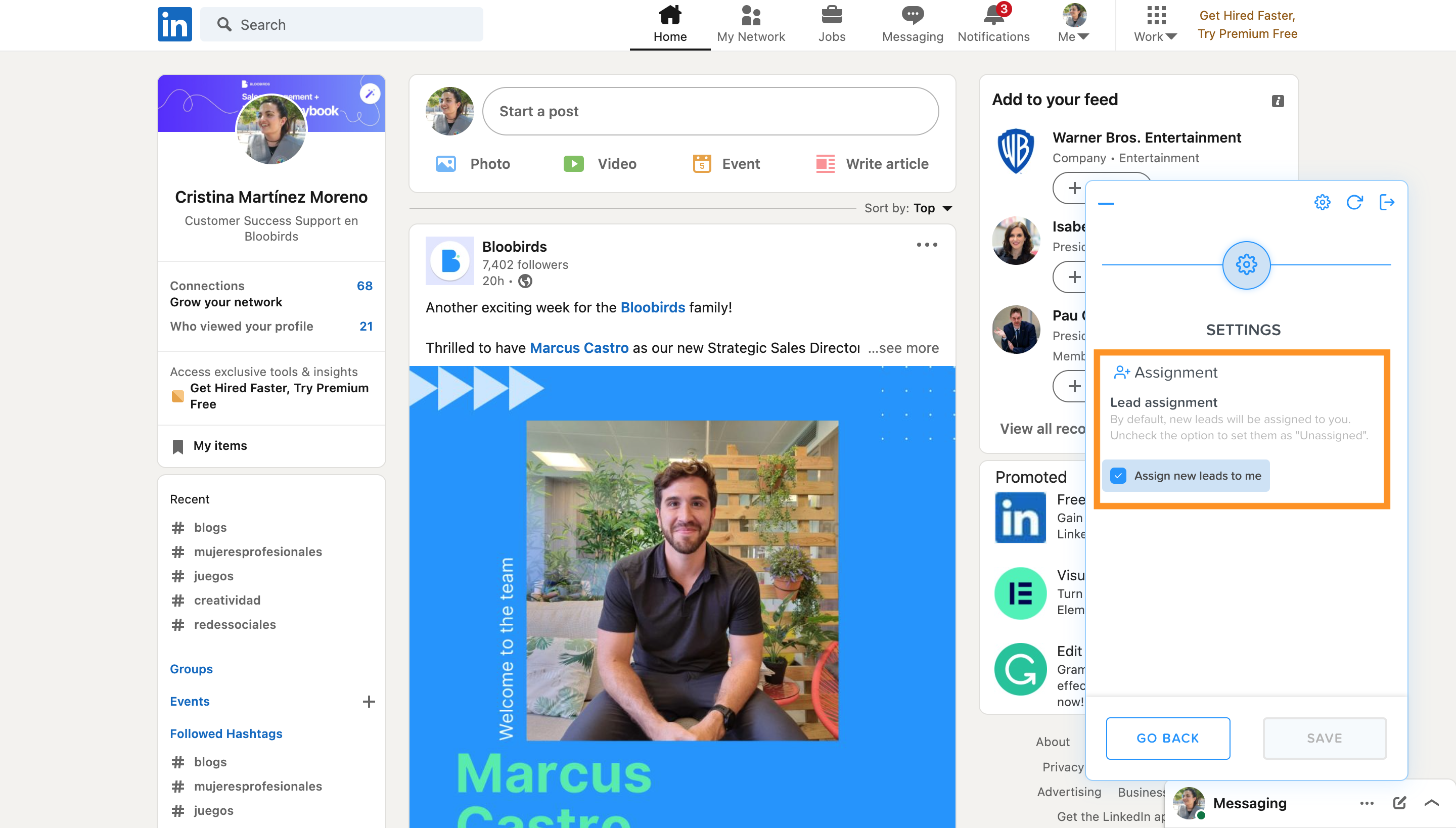
Task: Open Events link in sidebar
Action: (190, 701)
